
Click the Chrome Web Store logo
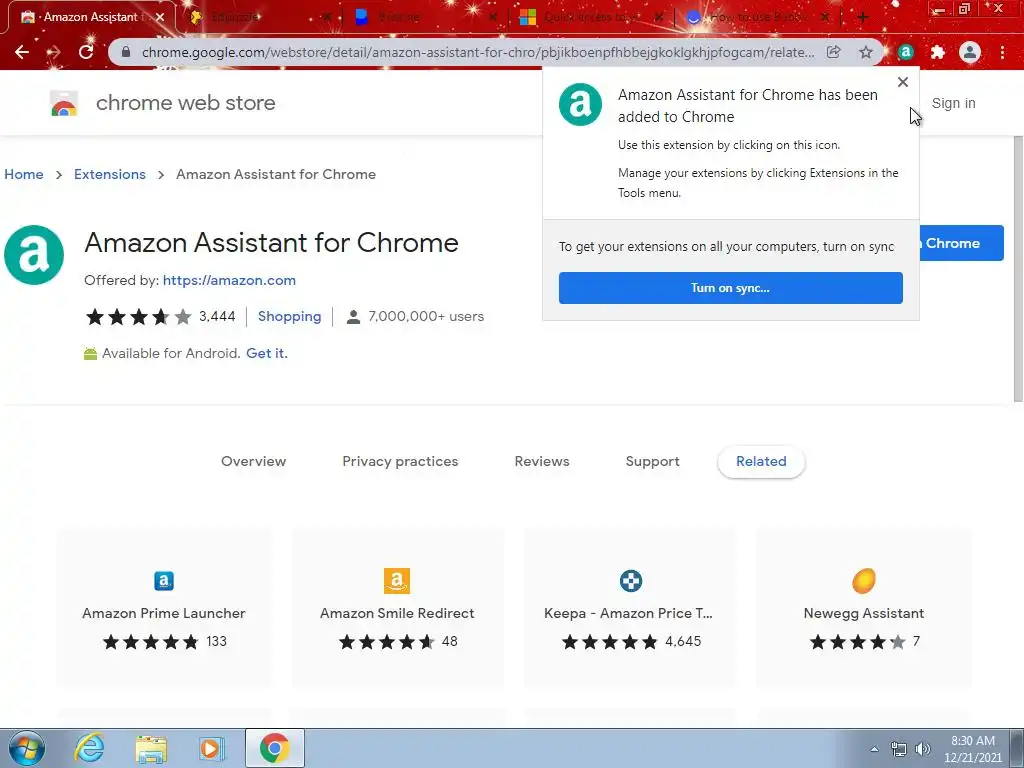[x=64, y=103]
